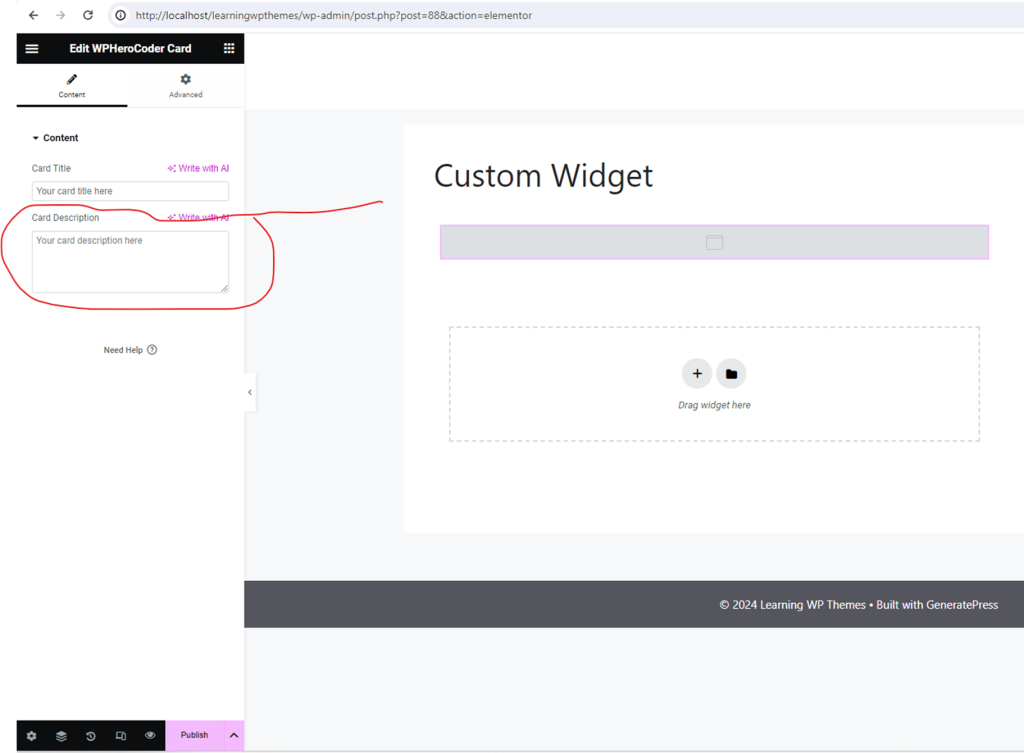Image resolution: width=1024 pixels, height=753 pixels.
Task: Preview changes with the eye icon
Action: [151, 735]
